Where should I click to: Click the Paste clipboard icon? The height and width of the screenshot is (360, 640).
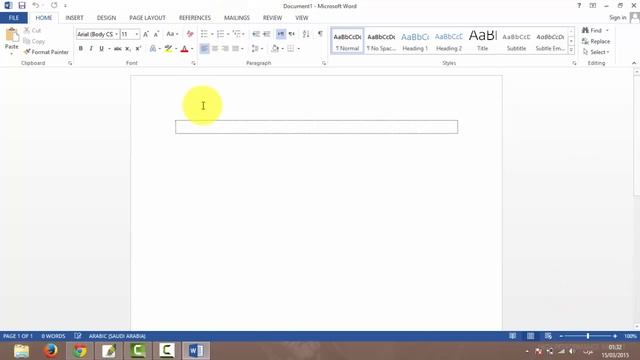tap(12, 35)
